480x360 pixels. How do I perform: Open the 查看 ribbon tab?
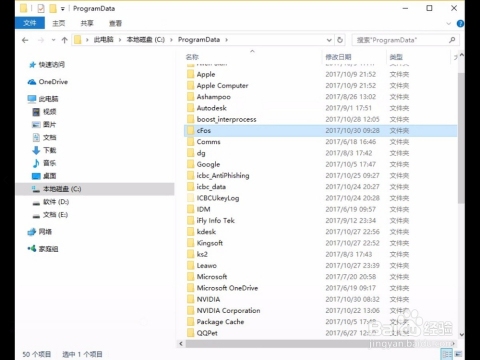(115, 23)
